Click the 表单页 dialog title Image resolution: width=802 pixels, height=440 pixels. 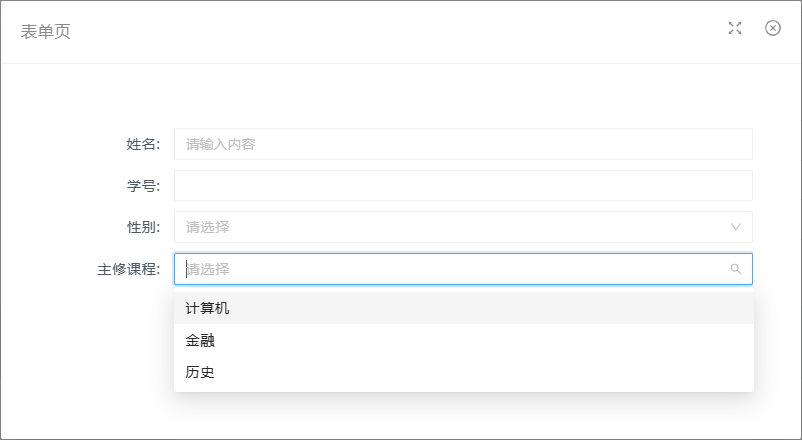[x=46, y=31]
